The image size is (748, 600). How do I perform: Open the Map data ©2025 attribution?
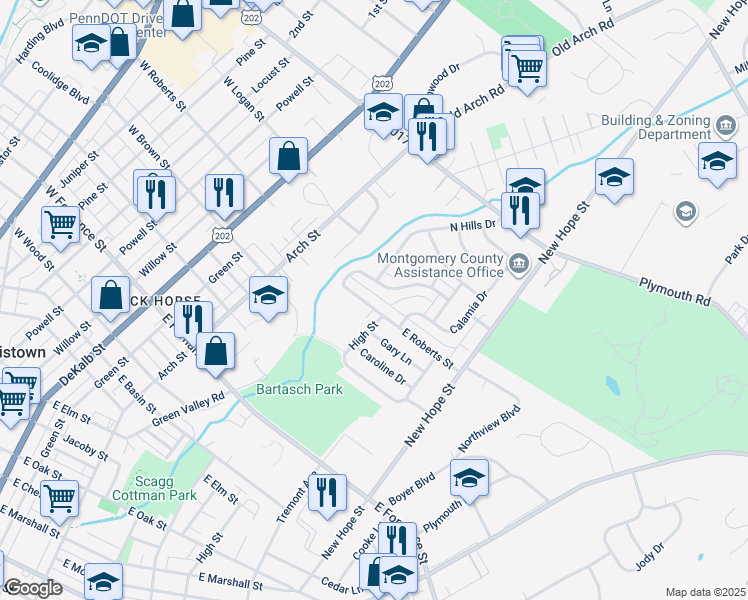(704, 592)
